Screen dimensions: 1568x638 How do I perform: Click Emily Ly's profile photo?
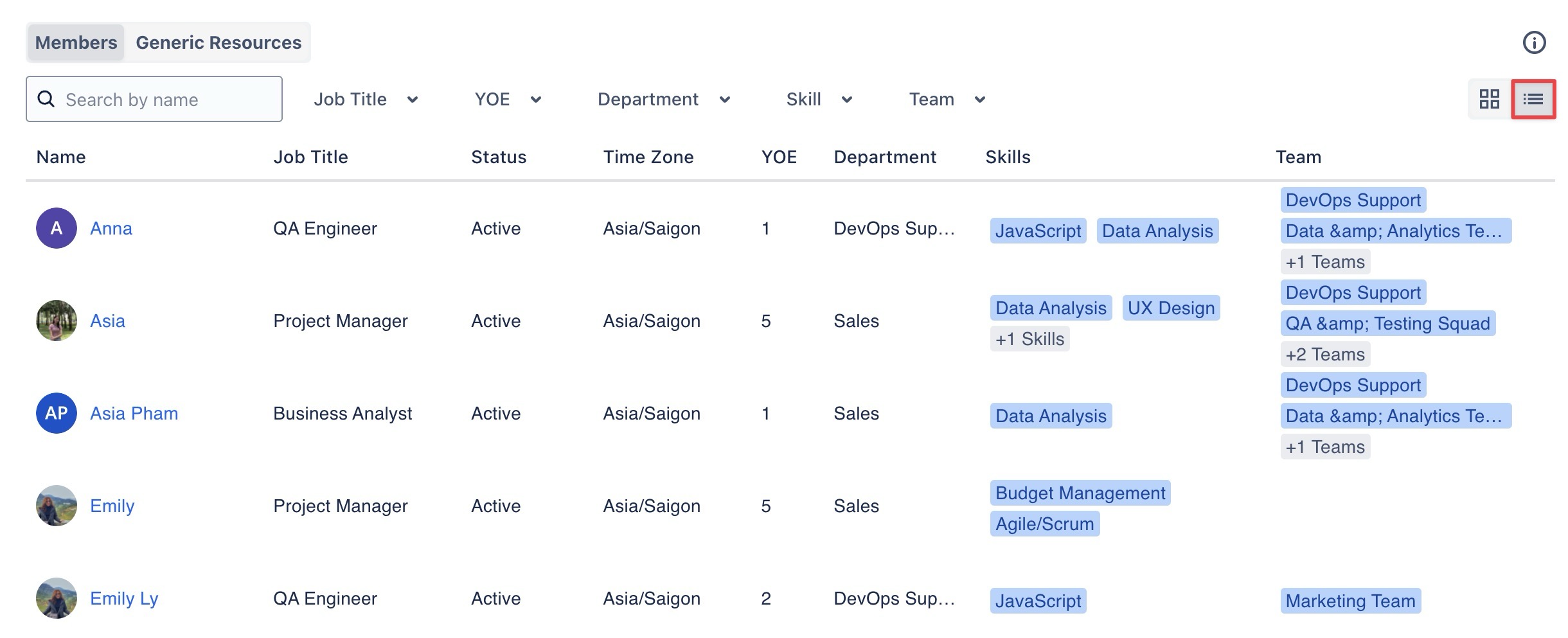57,598
